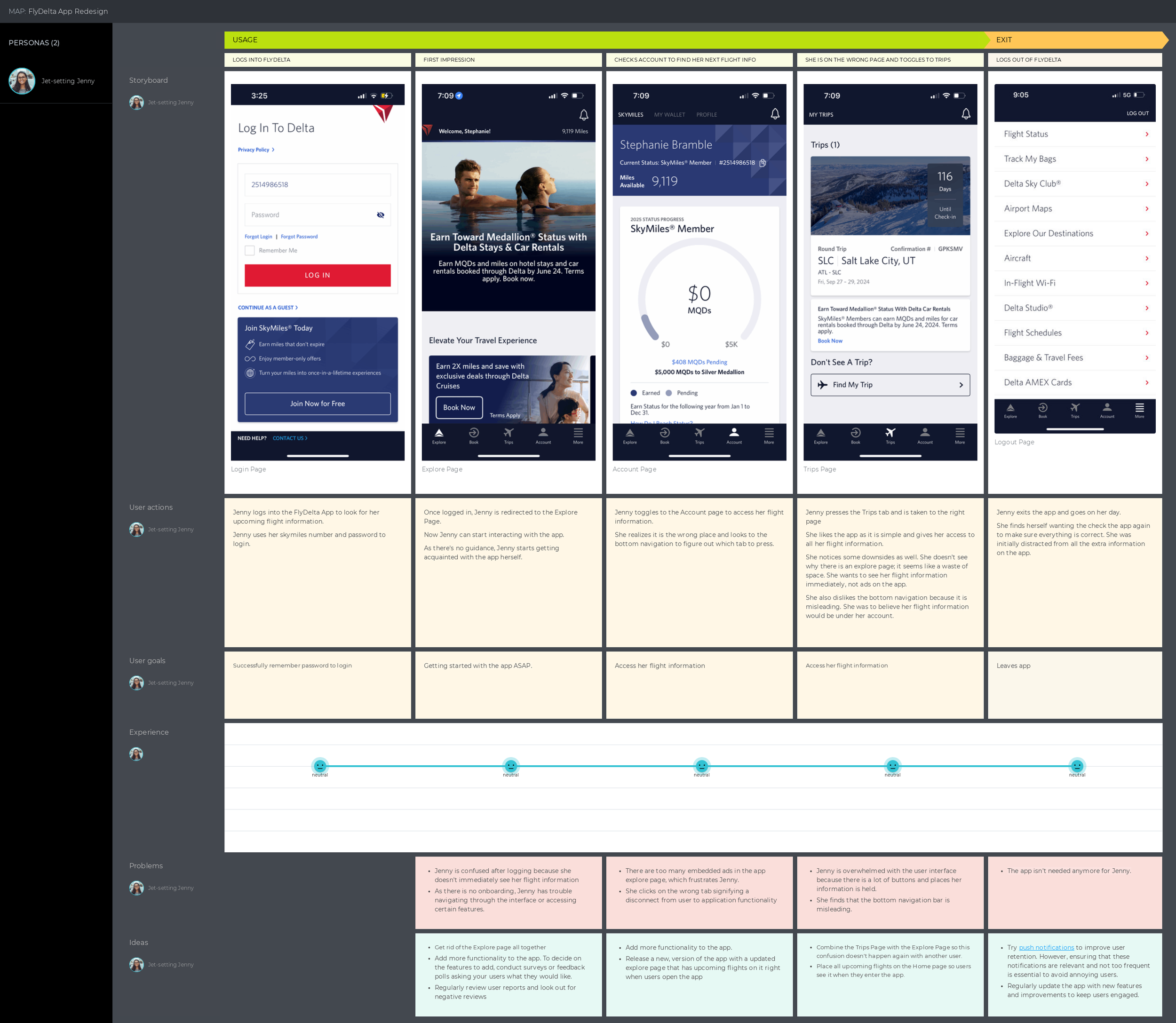Expand the Flight Status chevron
This screenshot has height=1023, width=1176.
[x=1146, y=134]
